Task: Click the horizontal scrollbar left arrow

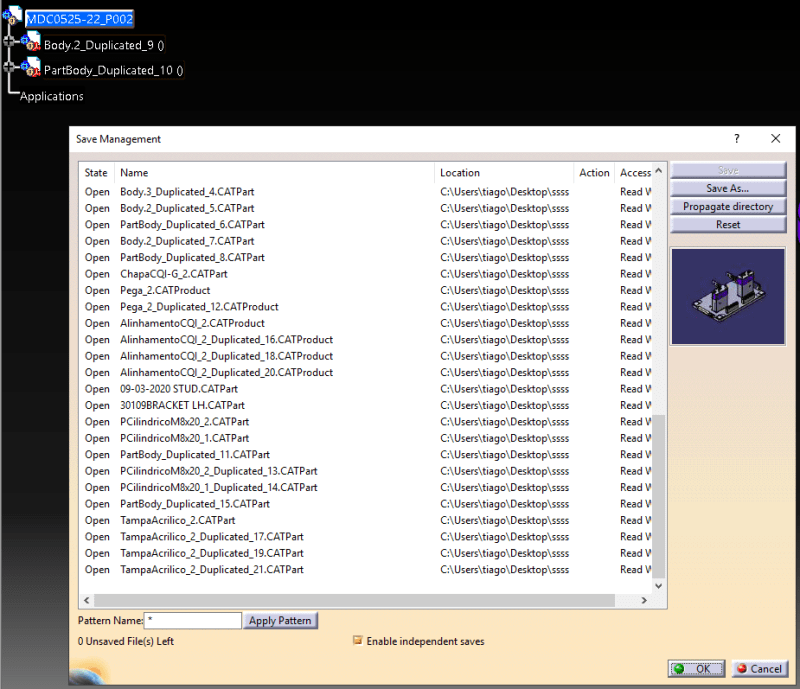Action: [86, 600]
